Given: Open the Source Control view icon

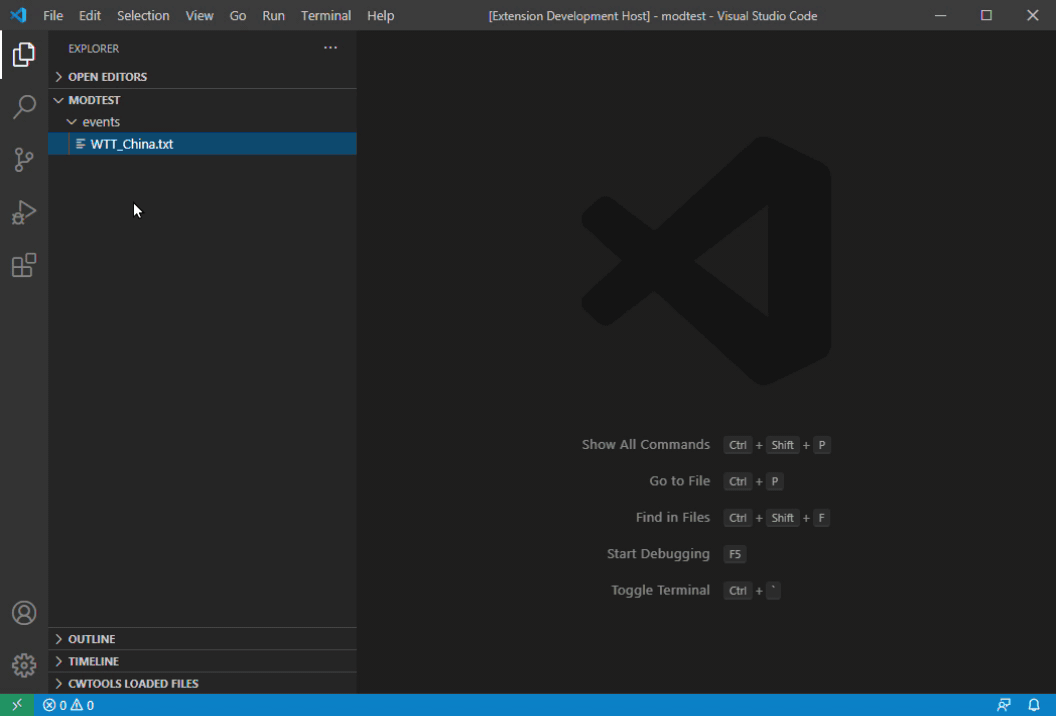Looking at the screenshot, I should [x=24, y=160].
